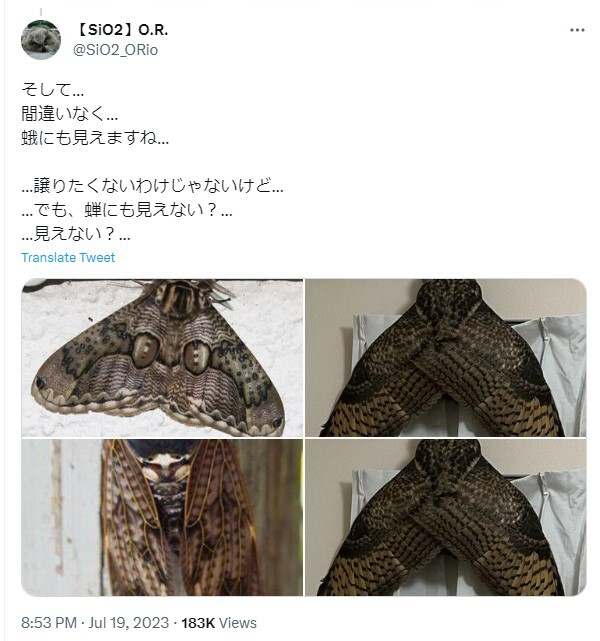
Task: Open the brown moth photo on white wall
Action: [x=162, y=358]
